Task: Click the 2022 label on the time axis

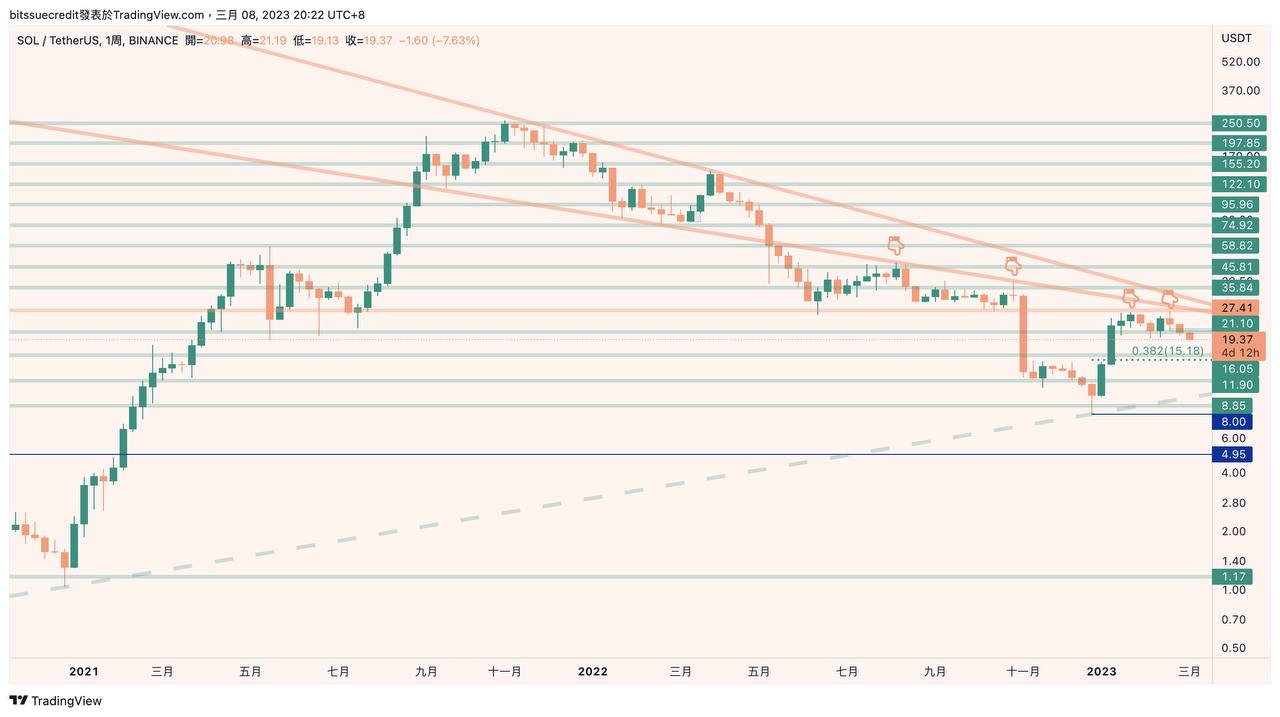Action: [592, 671]
